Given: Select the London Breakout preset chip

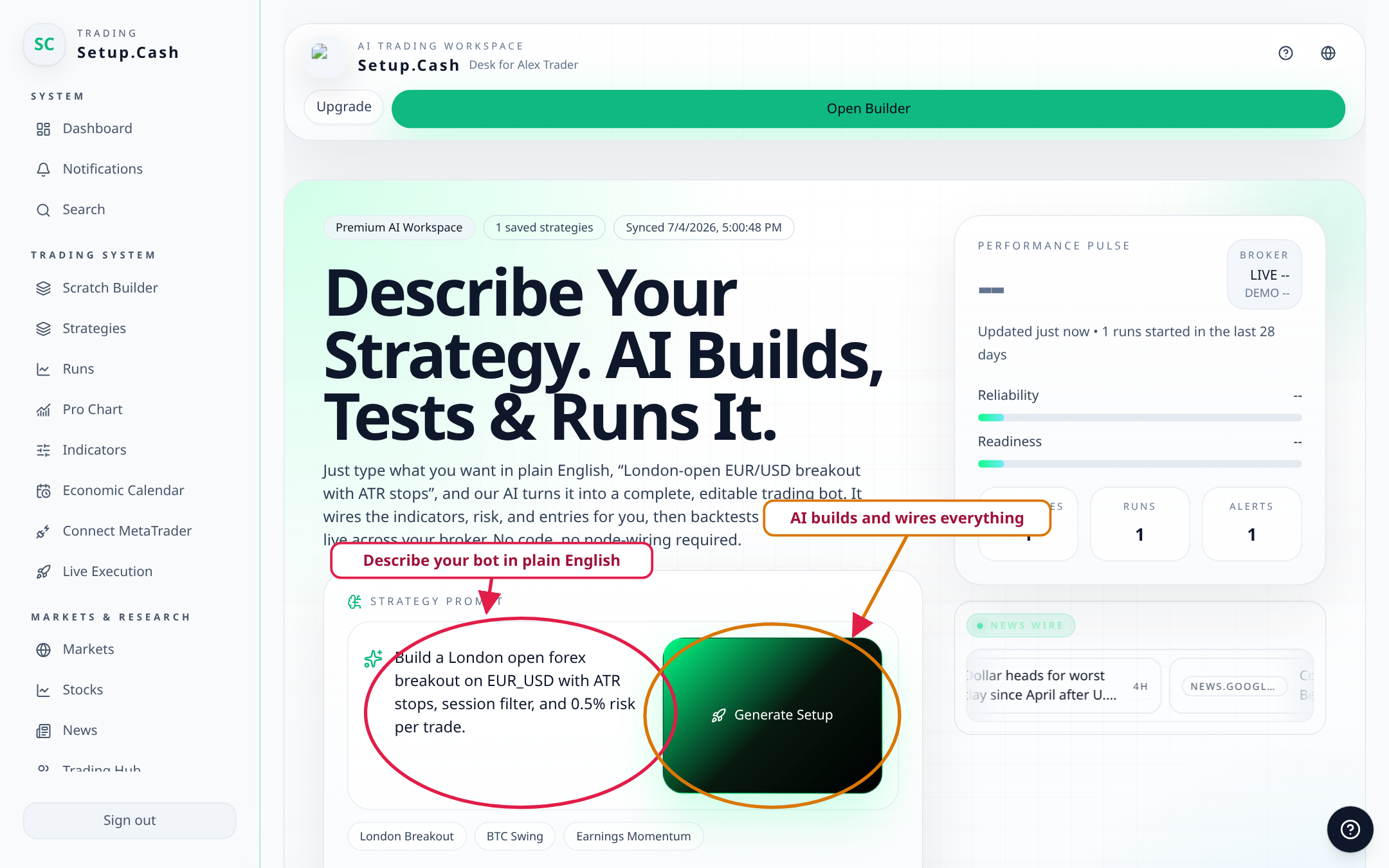Looking at the screenshot, I should coord(406,836).
